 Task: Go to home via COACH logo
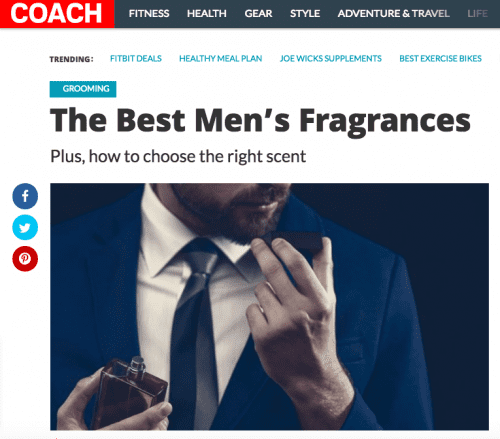coord(57,14)
